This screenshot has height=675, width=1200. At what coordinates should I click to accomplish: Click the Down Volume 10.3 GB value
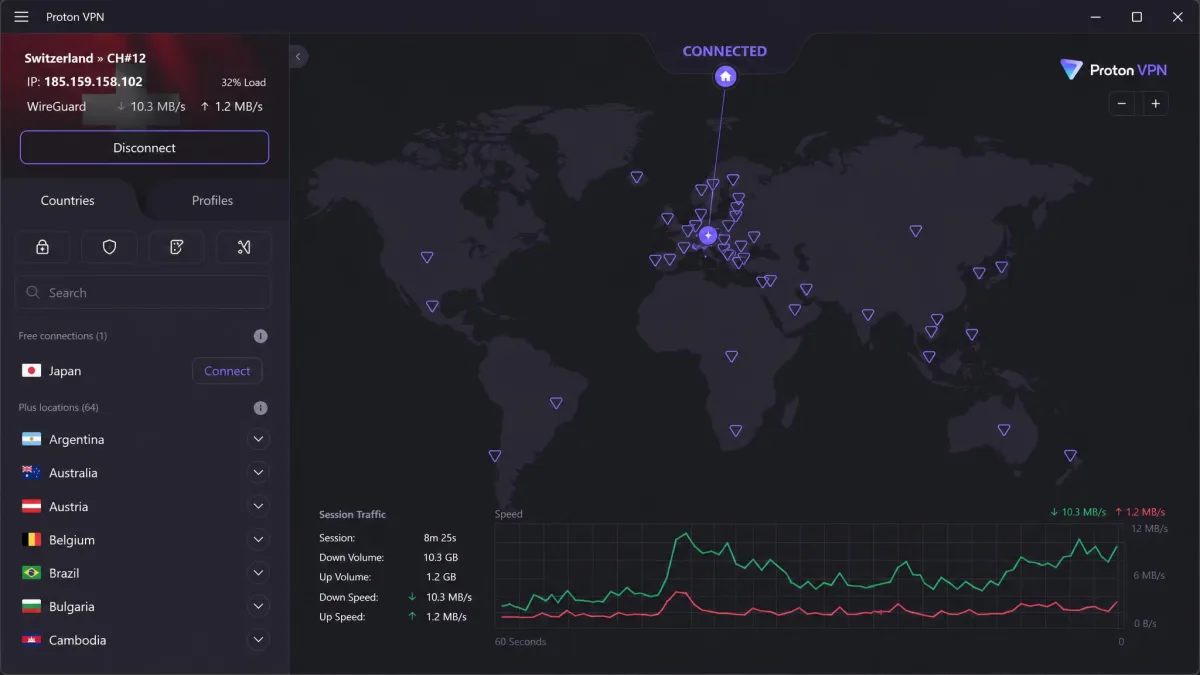[440, 557]
